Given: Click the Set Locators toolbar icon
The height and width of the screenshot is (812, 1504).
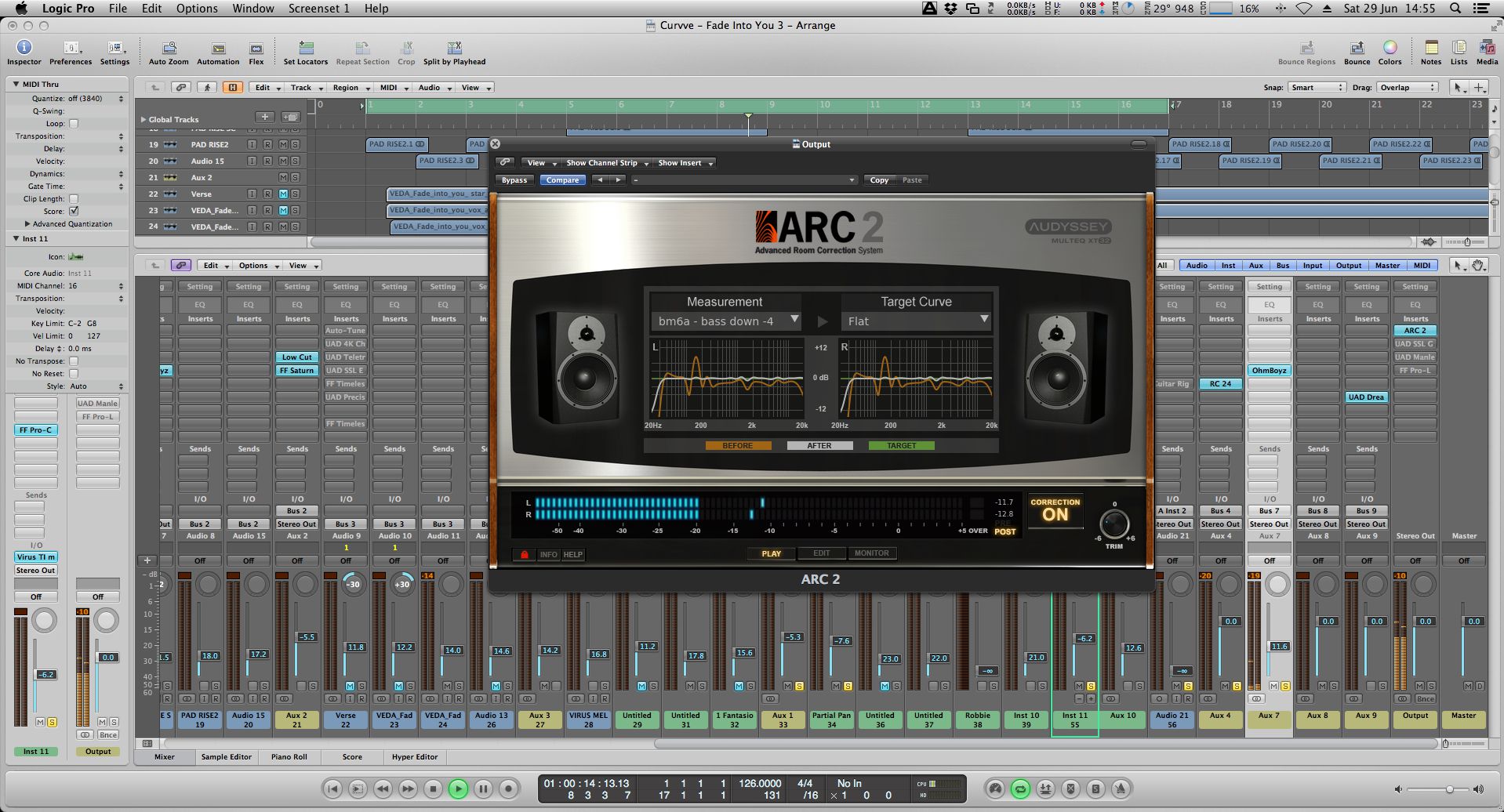Looking at the screenshot, I should [x=306, y=49].
